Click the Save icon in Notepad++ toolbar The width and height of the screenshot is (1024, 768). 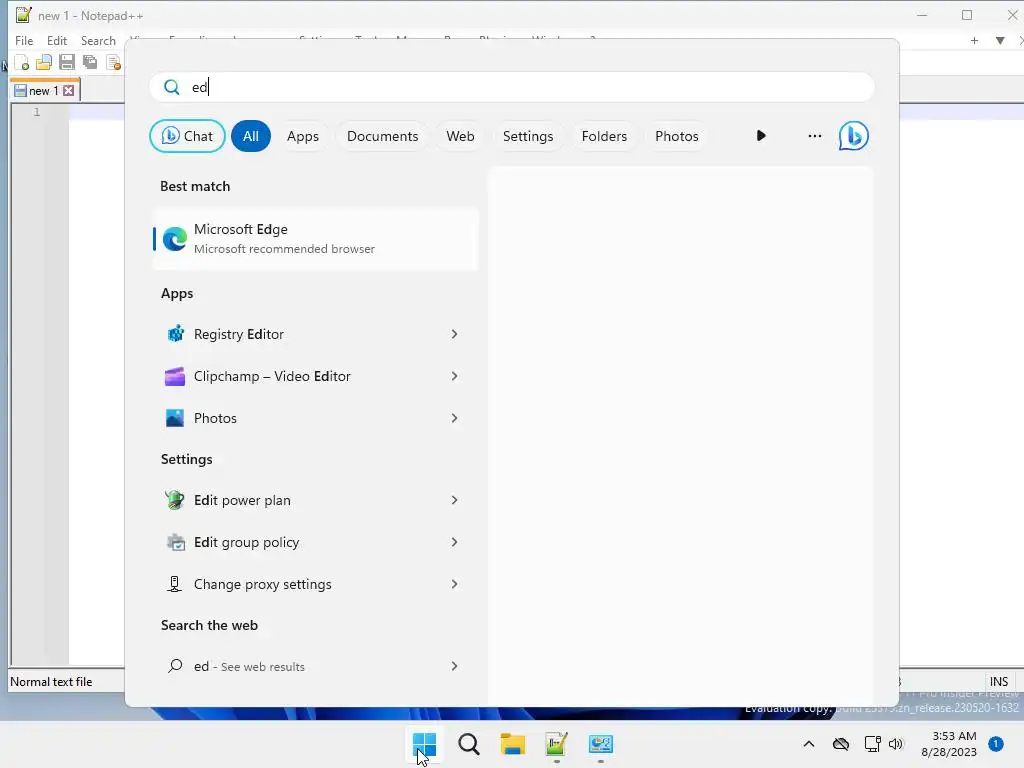pos(67,63)
